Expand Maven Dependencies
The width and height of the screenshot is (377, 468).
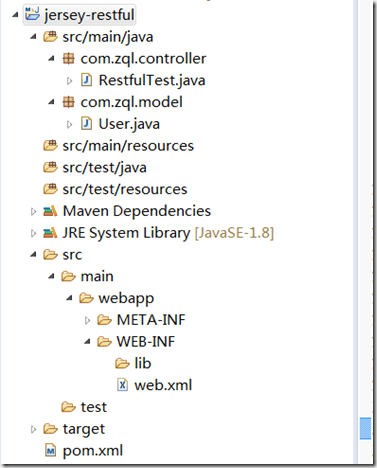pos(33,211)
